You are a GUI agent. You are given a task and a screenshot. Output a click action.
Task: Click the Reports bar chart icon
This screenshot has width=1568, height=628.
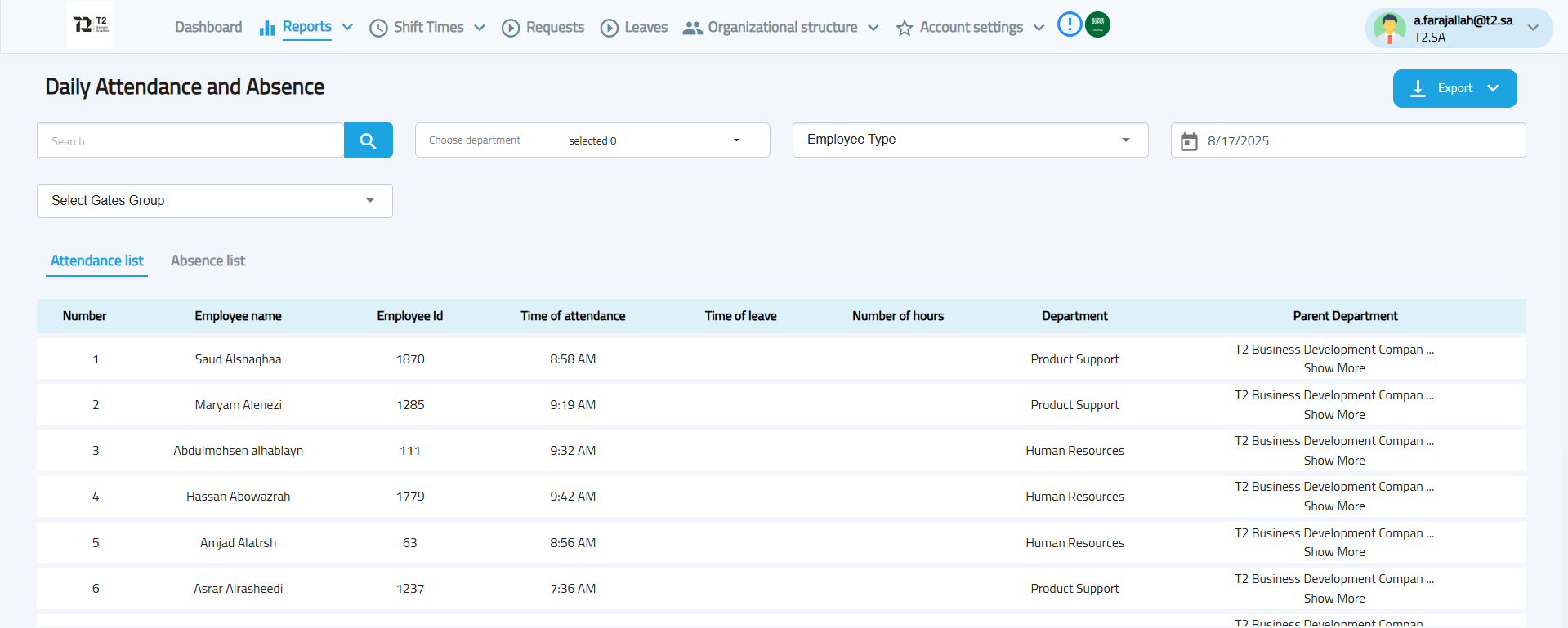pyautogui.click(x=266, y=28)
